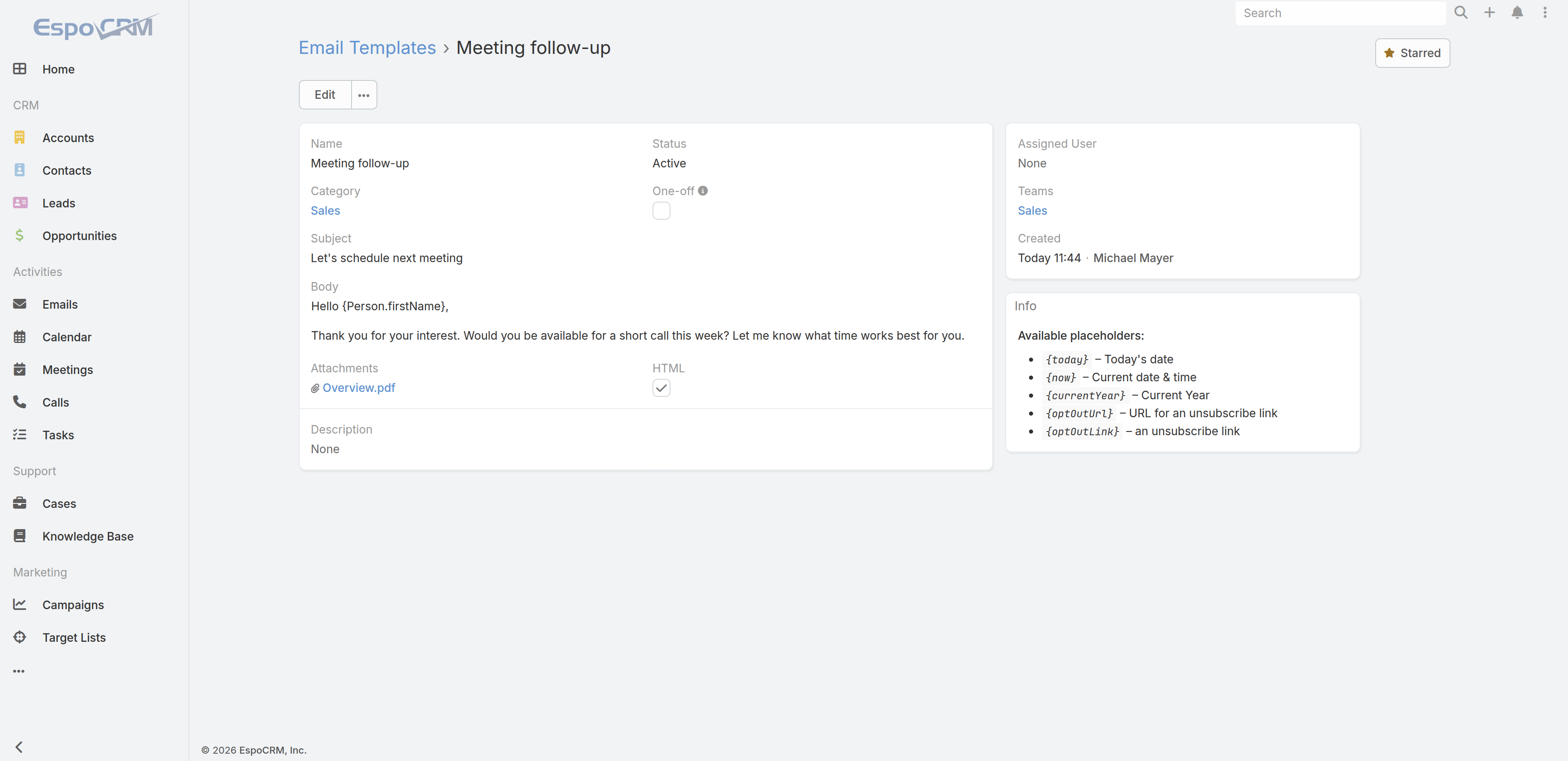The image size is (1568, 761).
Task: Click the Calendar grid icon
Action: pyautogui.click(x=20, y=337)
